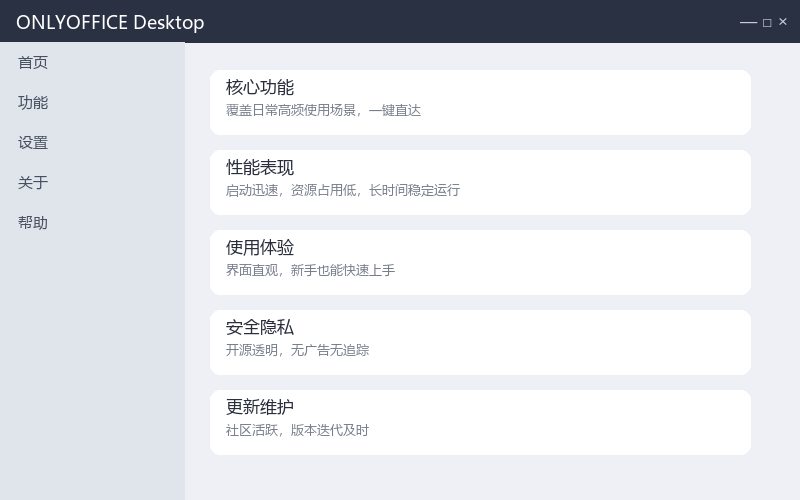The width and height of the screenshot is (800, 500).
Task: Open the 使用体验 card
Action: [x=480, y=262]
